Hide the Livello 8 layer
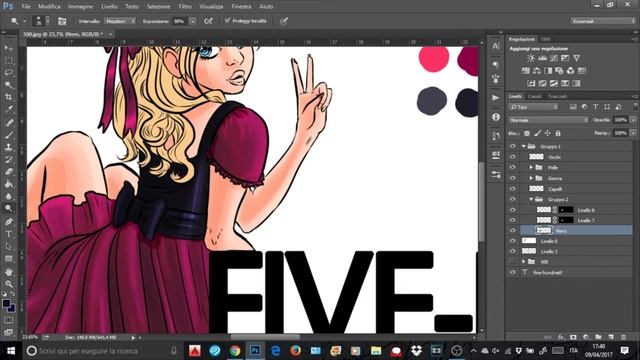The width and height of the screenshot is (640, 360). pyautogui.click(x=513, y=210)
